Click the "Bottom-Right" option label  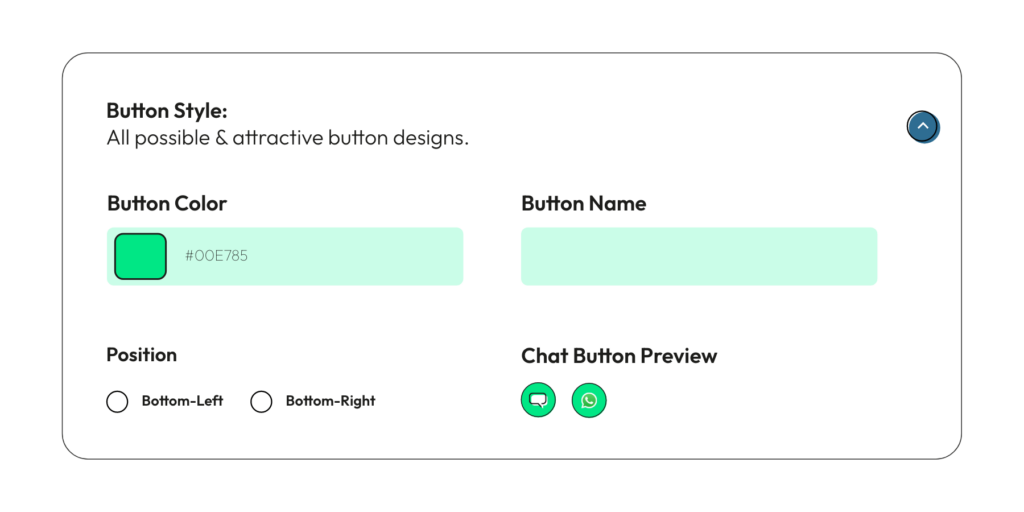[x=330, y=401]
